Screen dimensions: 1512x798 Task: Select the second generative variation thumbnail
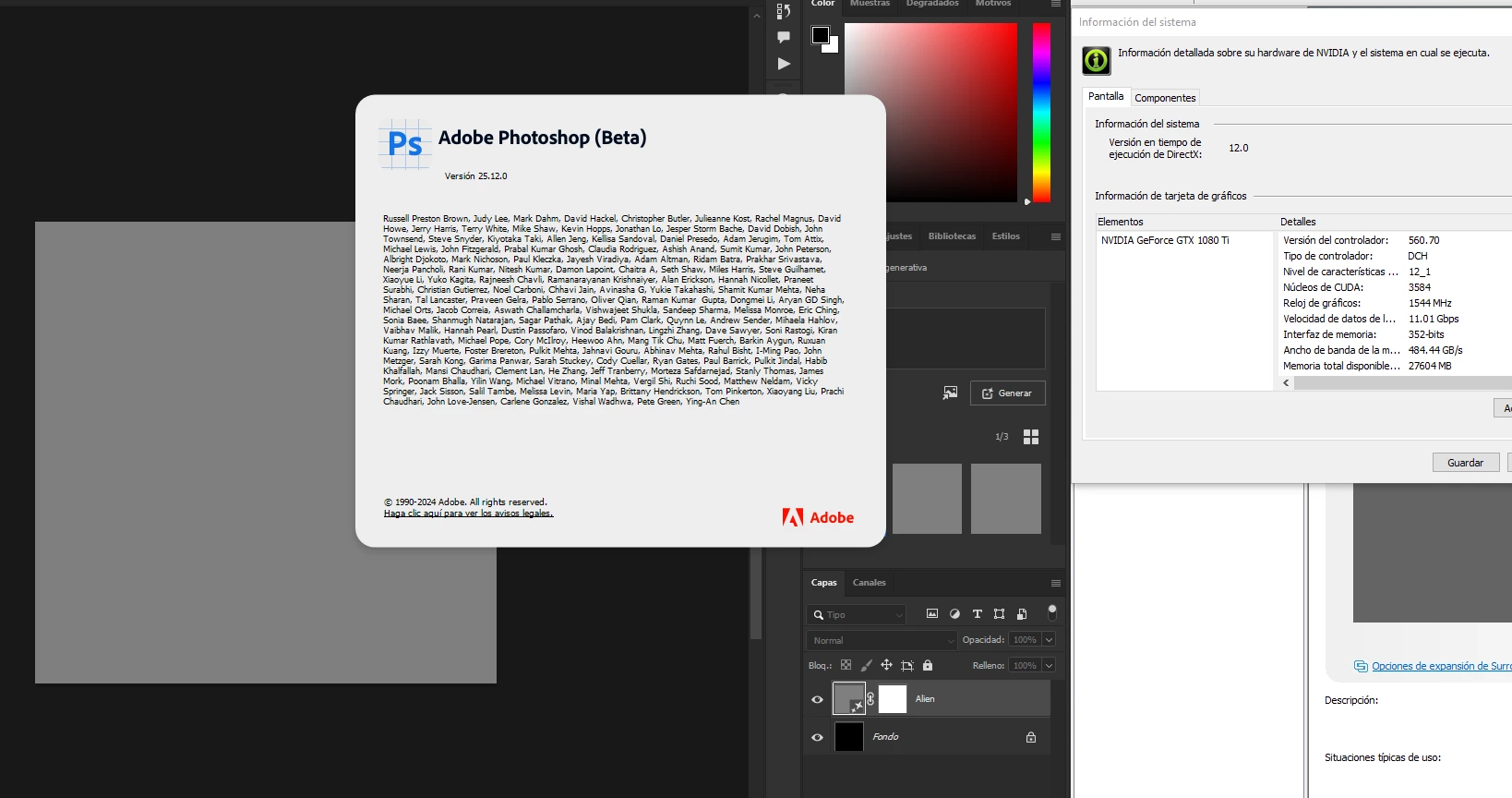click(1006, 499)
